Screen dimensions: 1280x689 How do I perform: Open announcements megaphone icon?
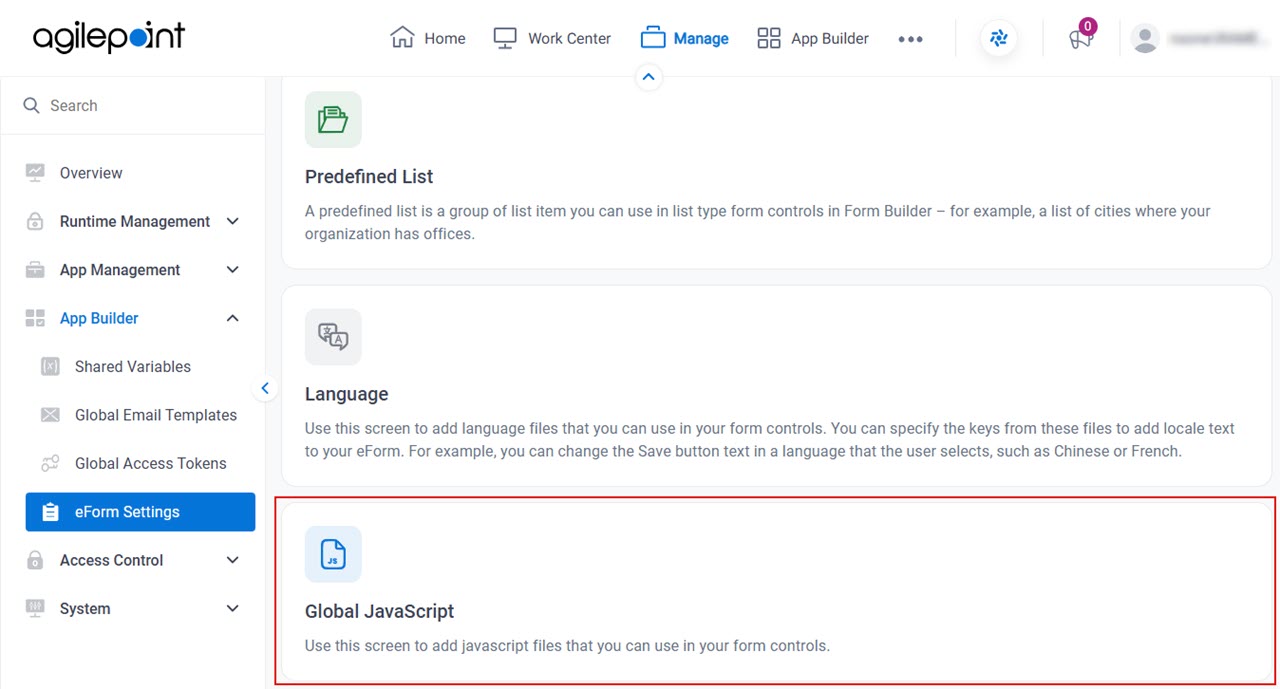1080,40
